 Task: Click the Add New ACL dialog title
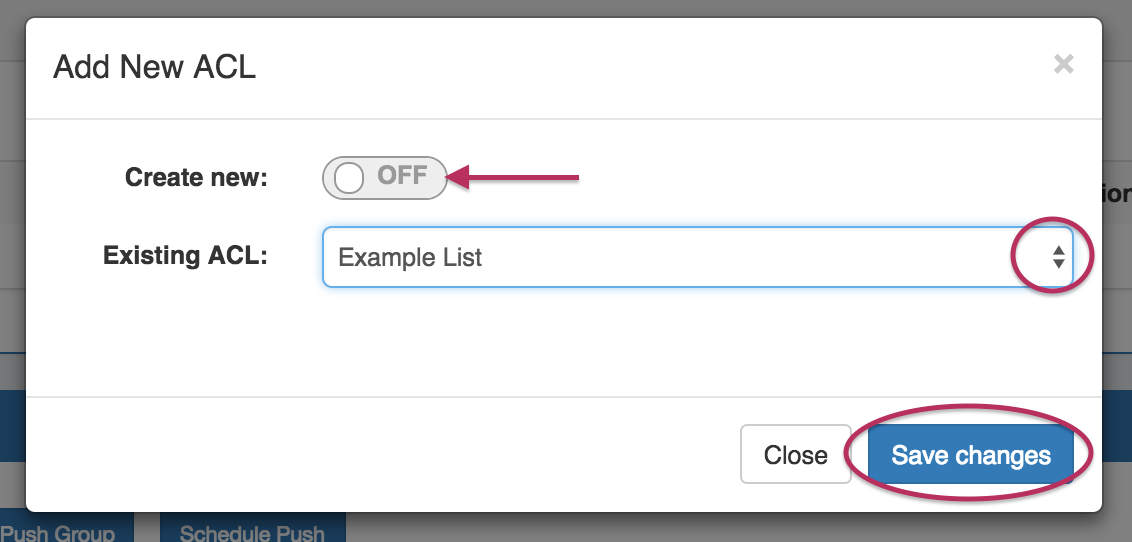click(x=155, y=67)
